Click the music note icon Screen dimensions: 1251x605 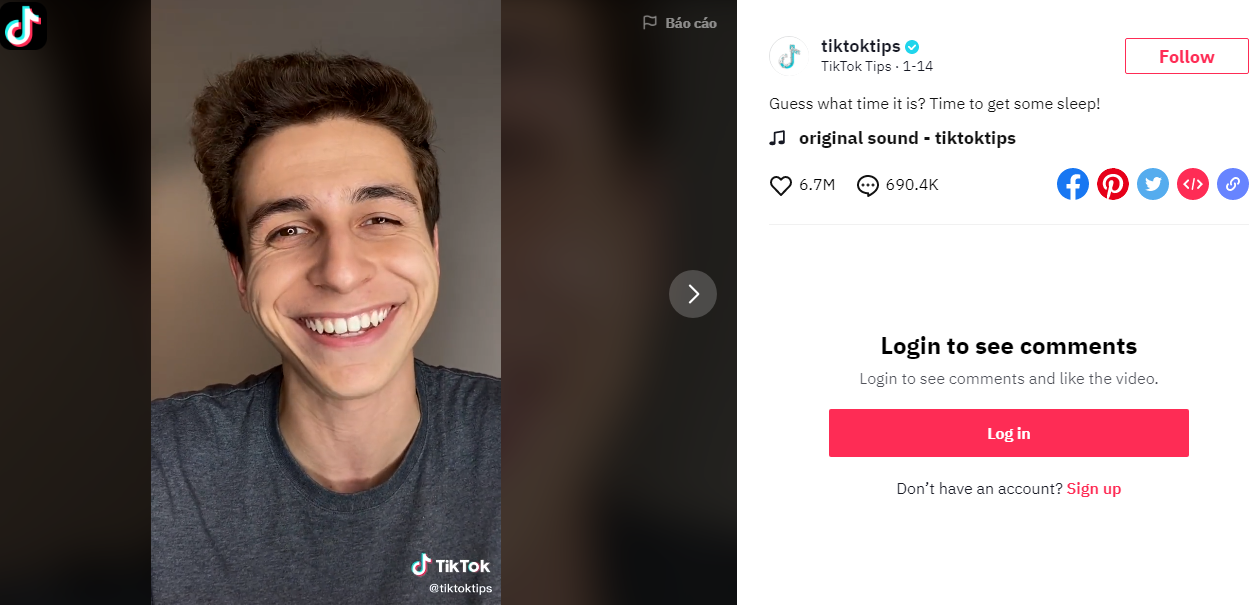(778, 138)
